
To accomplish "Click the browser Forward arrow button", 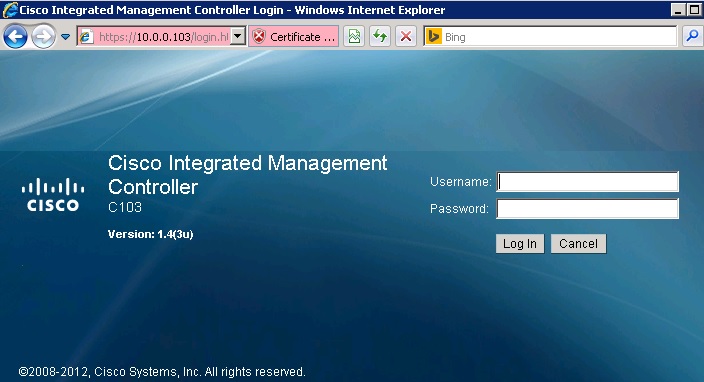I will (43, 37).
